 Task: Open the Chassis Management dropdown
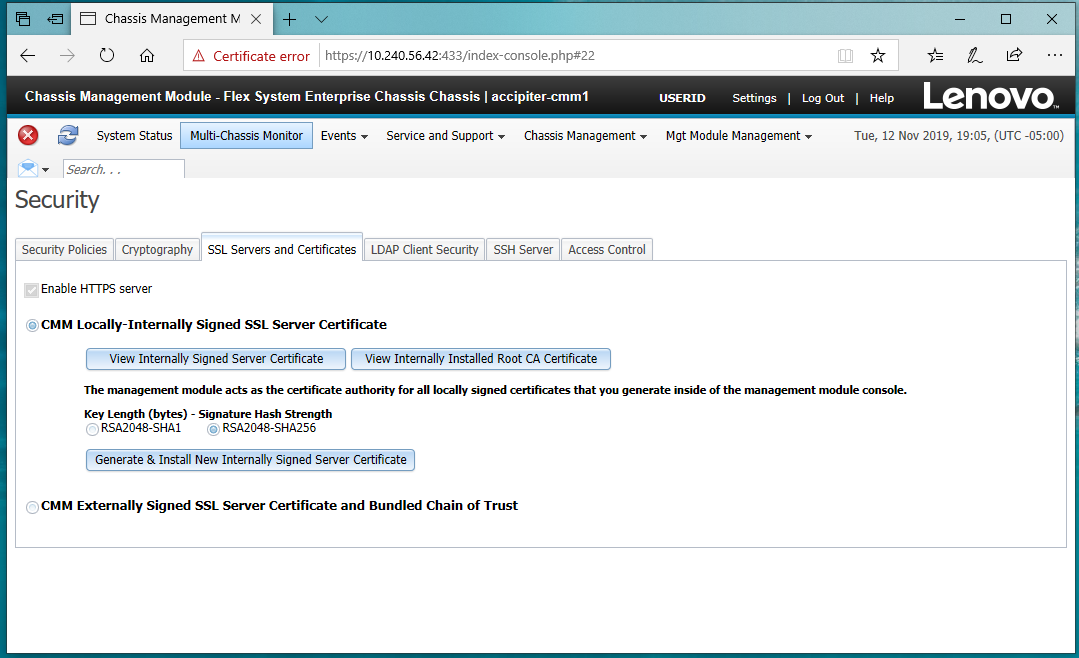tap(585, 136)
